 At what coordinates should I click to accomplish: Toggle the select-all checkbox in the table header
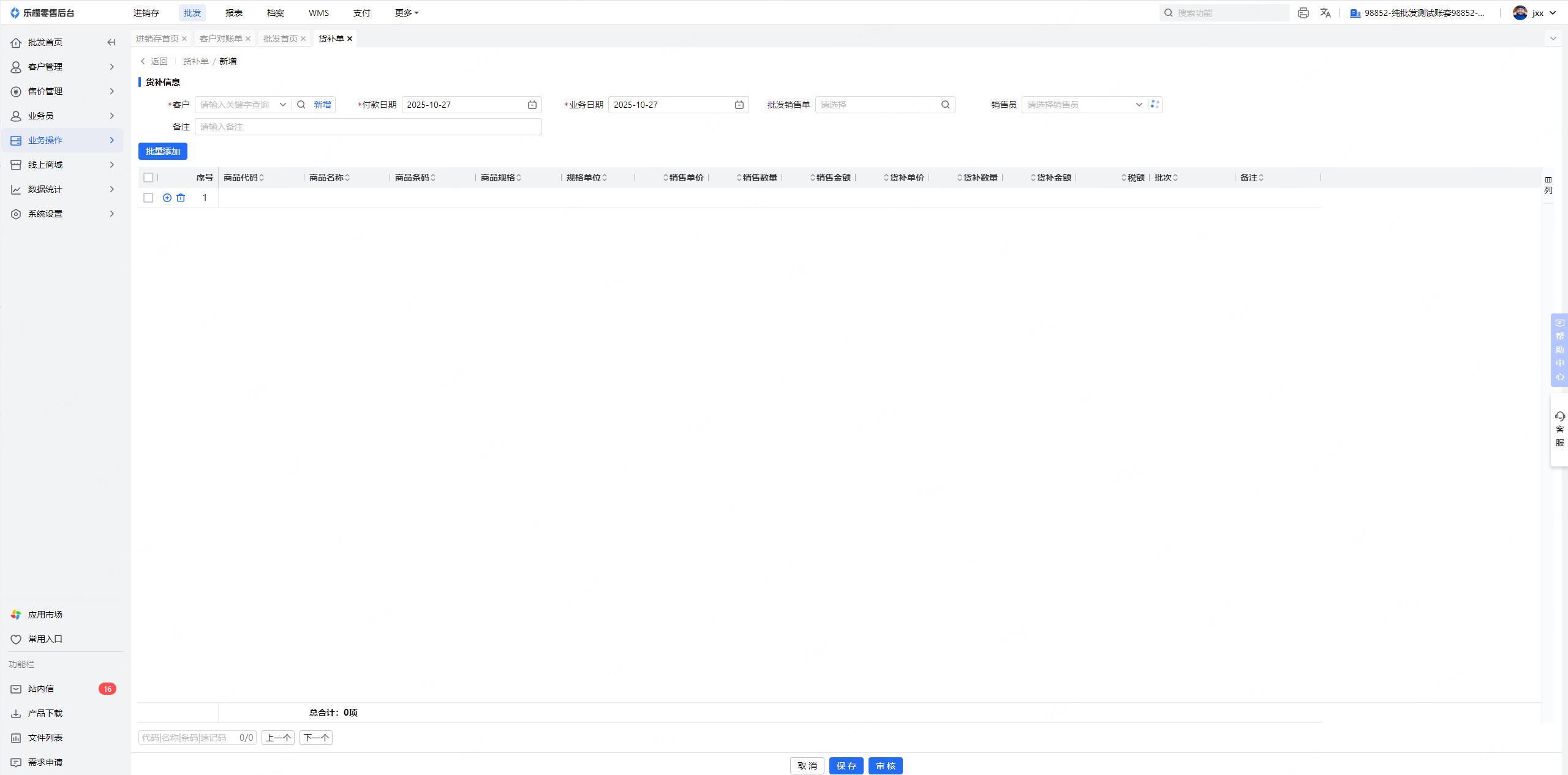click(x=148, y=178)
